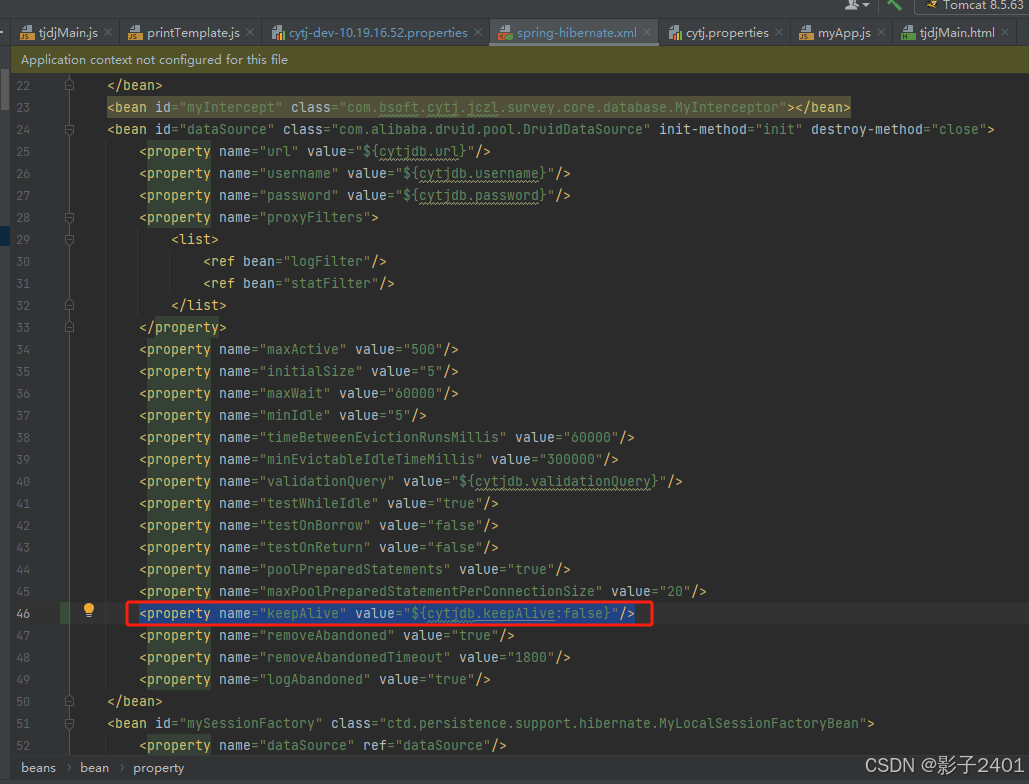
Task: Switch to the tjdjMain.js tab
Action: [68, 33]
